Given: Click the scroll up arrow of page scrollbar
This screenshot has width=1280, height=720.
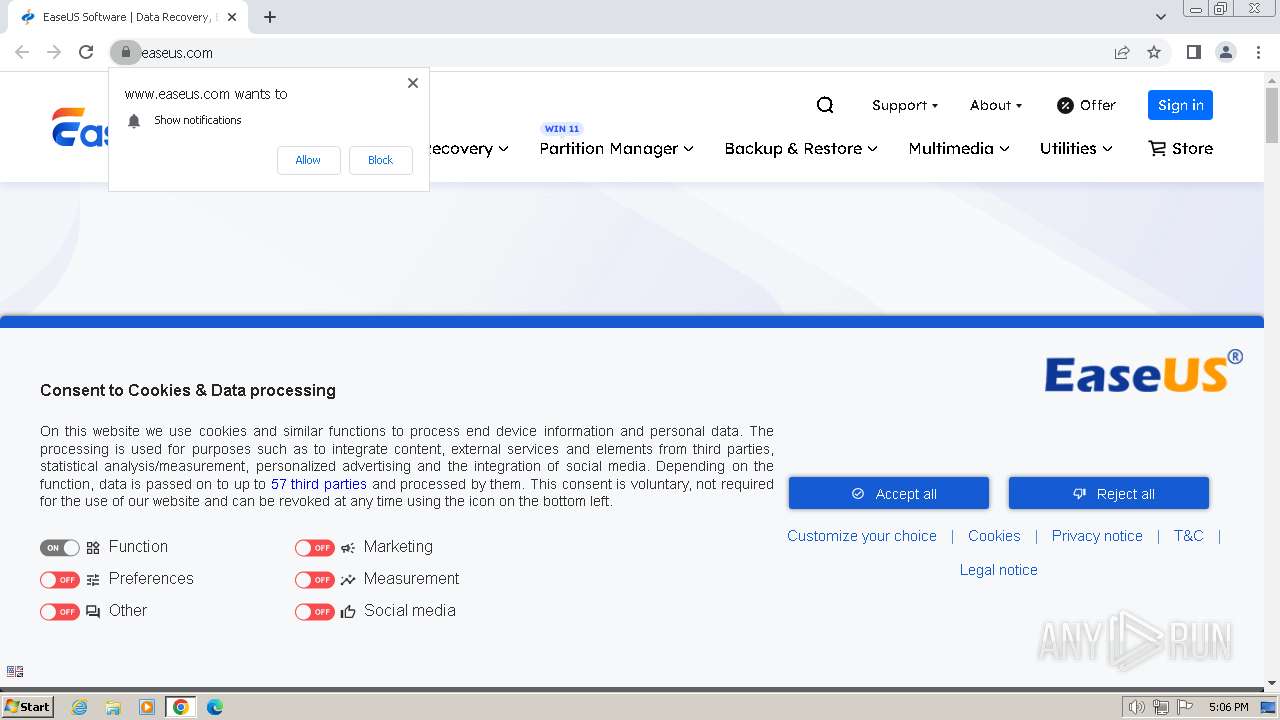Looking at the screenshot, I should point(1272,79).
